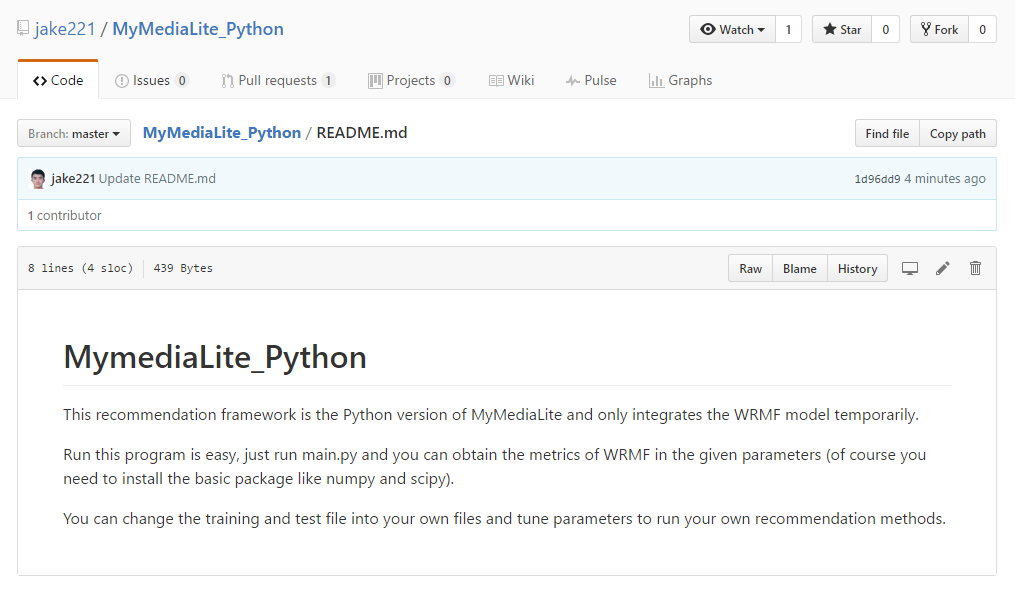Open the Update README.md commit message
The width and height of the screenshot is (1015, 611).
[x=157, y=179]
